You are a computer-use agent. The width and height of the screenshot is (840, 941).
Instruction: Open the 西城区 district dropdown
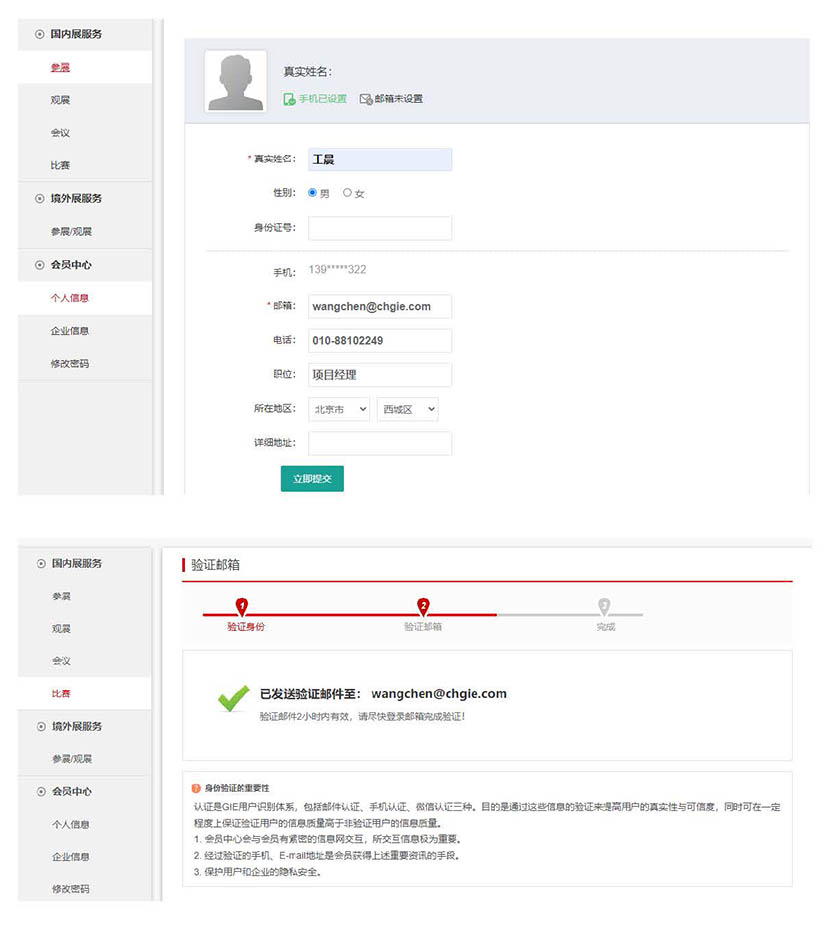coord(407,409)
